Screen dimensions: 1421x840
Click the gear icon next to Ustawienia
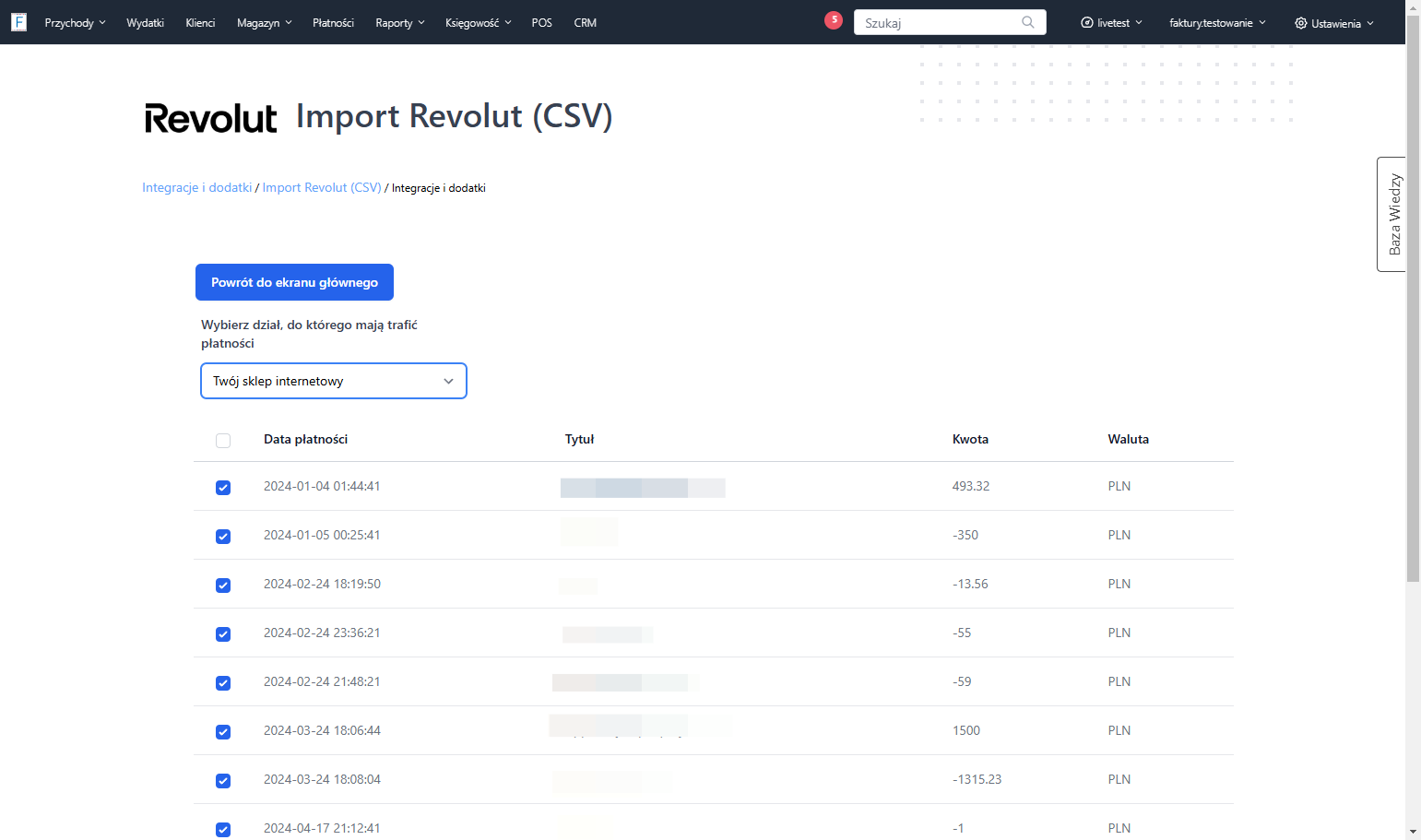1301,23
